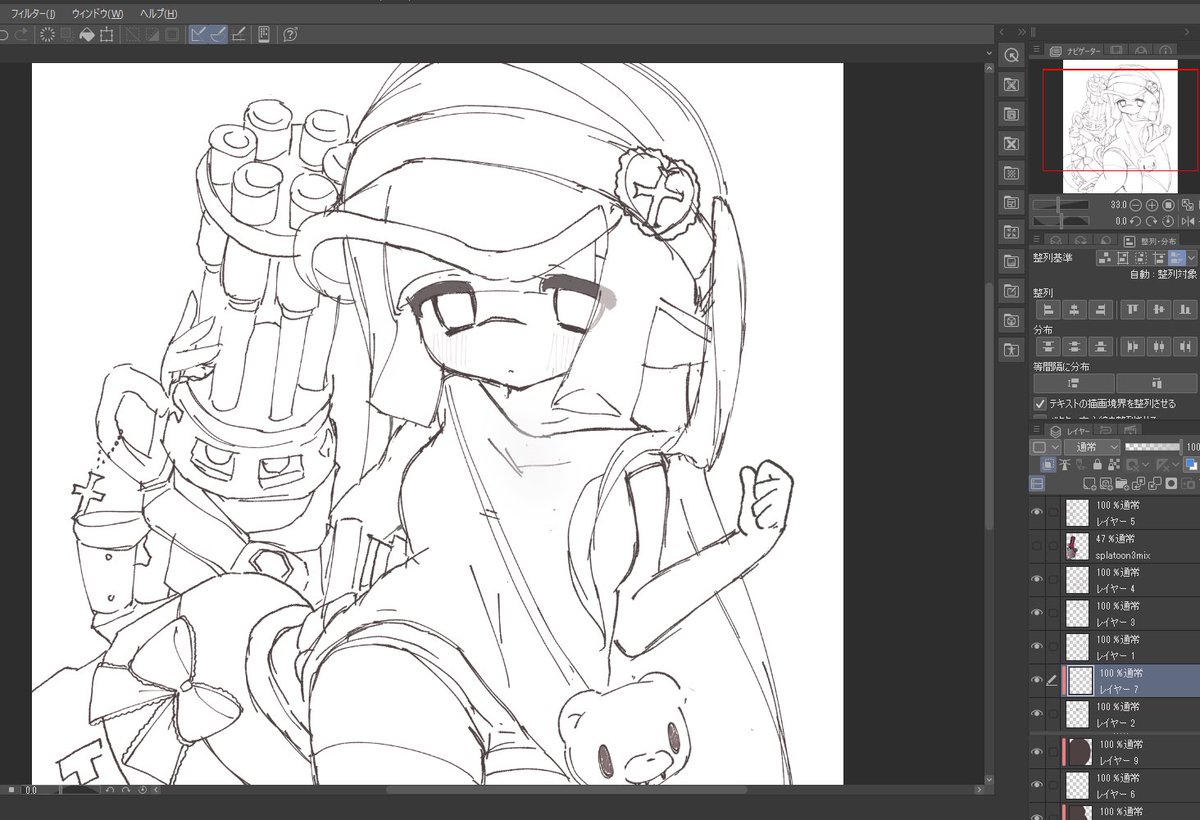Open the palette color dropdown in the Layer panel

click(1046, 447)
